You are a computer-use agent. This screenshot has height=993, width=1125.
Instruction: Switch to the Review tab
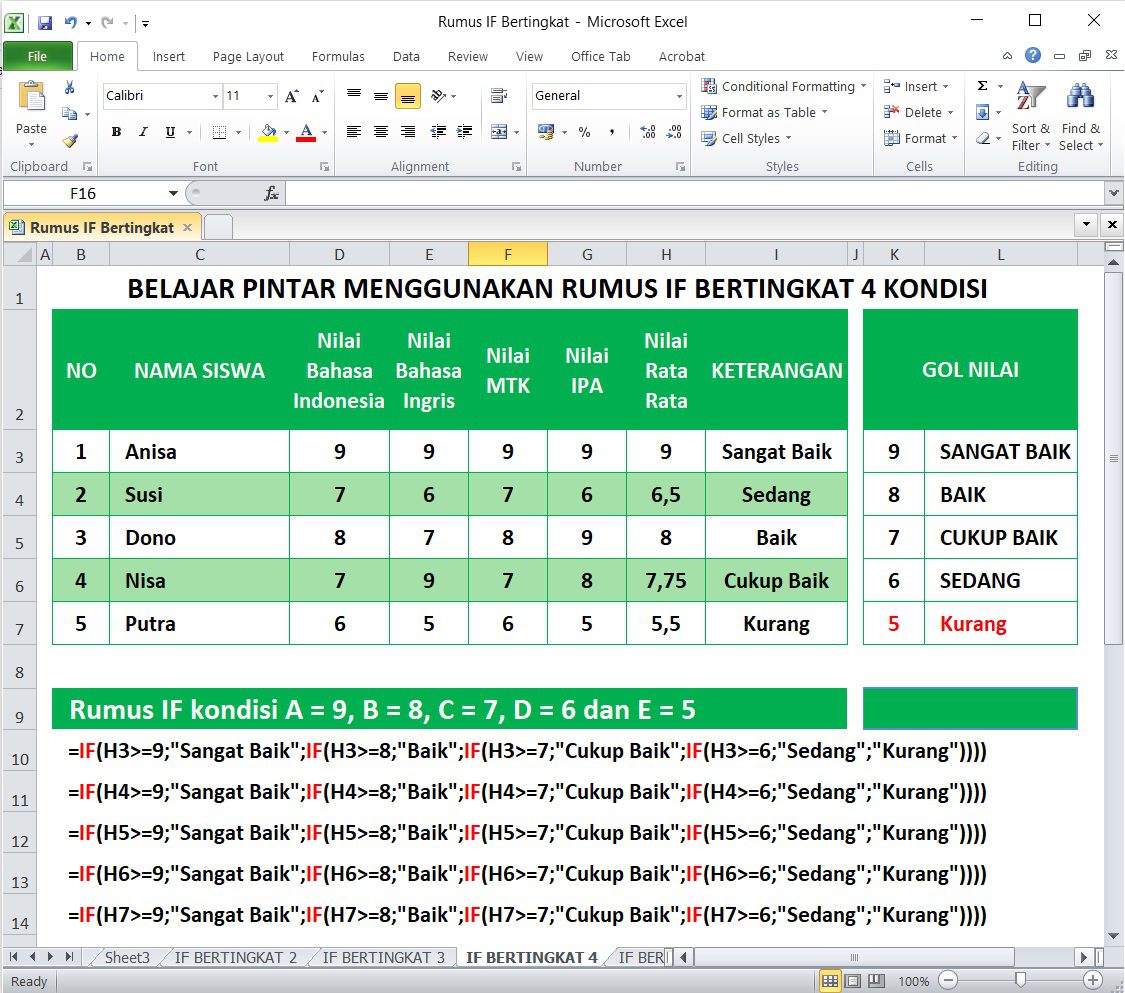click(468, 56)
